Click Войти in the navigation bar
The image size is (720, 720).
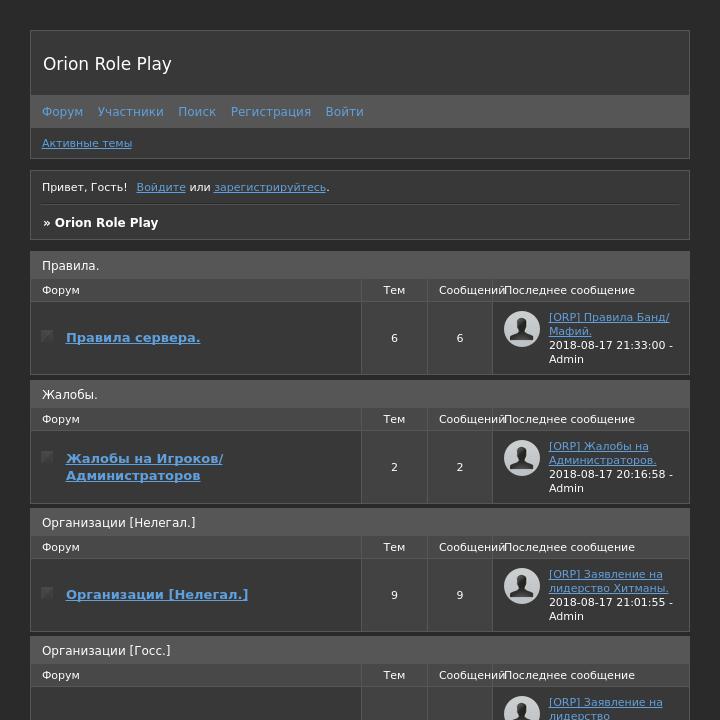[x=344, y=112]
